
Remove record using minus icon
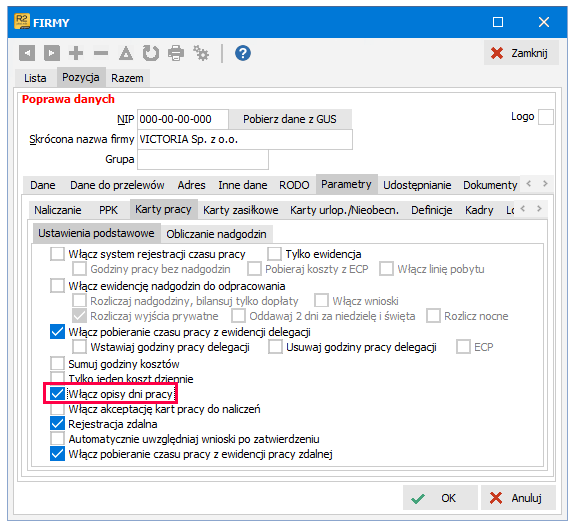(x=101, y=53)
